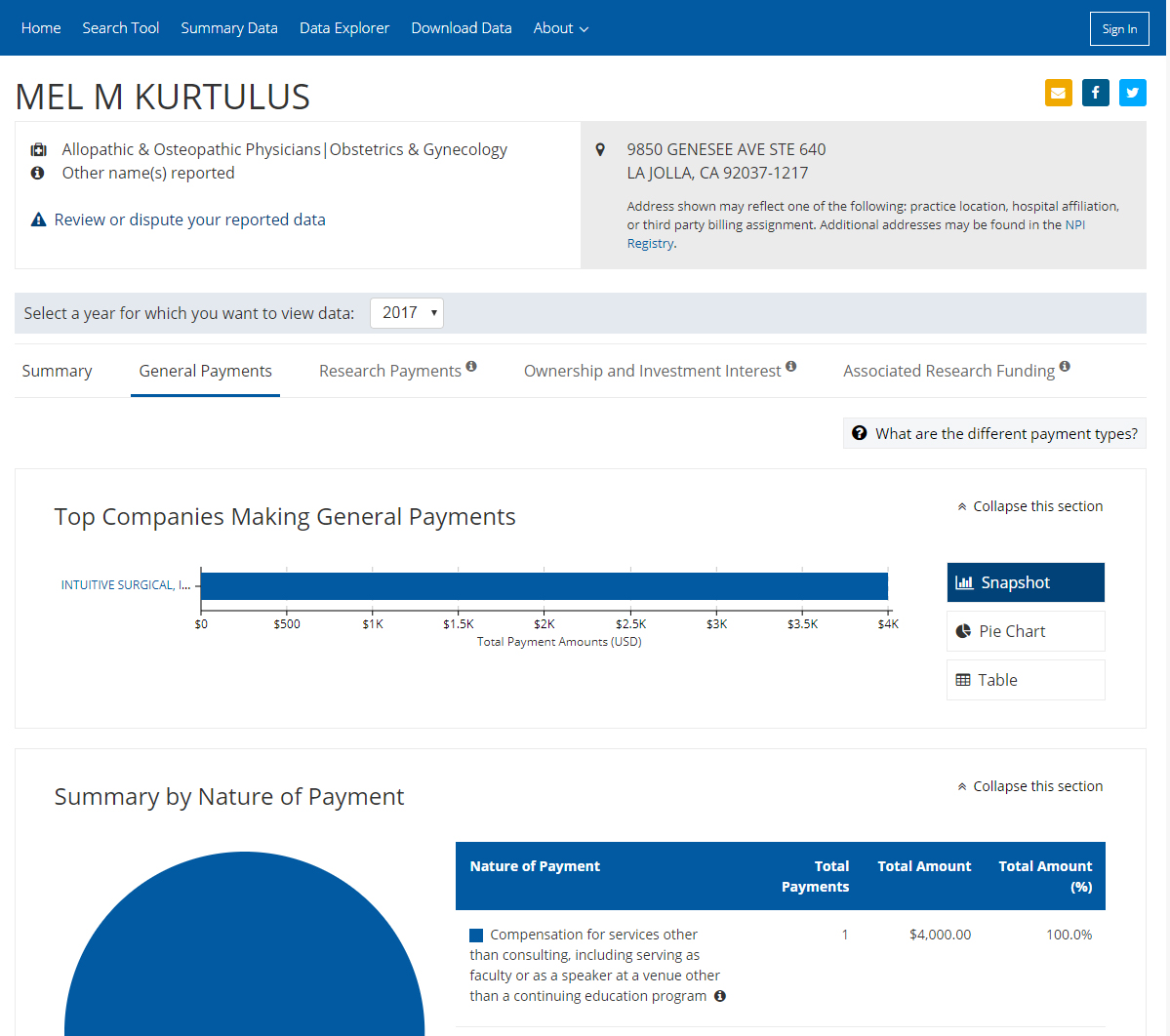
Task: Expand the About menu in navigation
Action: (560, 28)
